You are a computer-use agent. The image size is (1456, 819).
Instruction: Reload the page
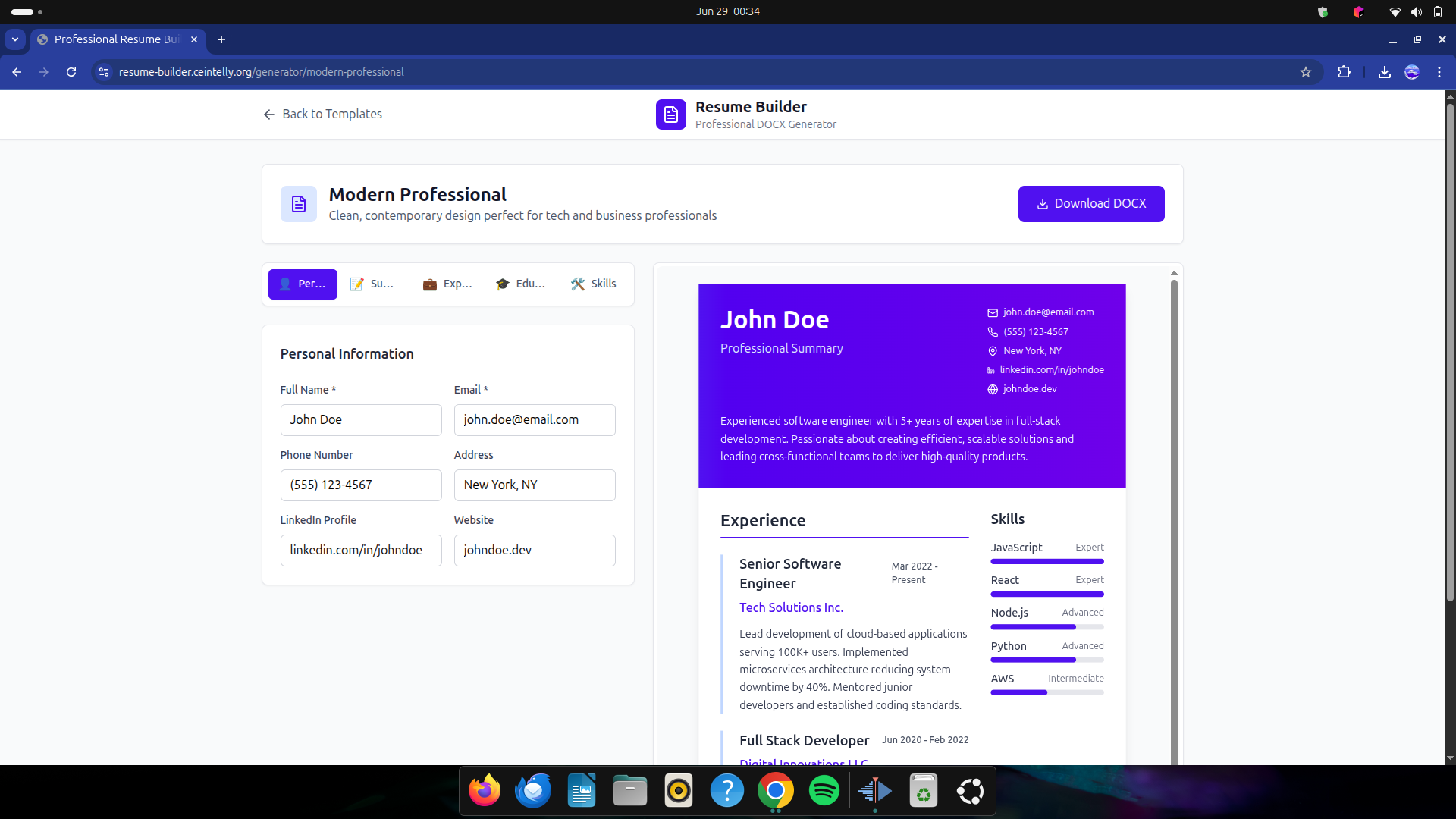tap(71, 72)
